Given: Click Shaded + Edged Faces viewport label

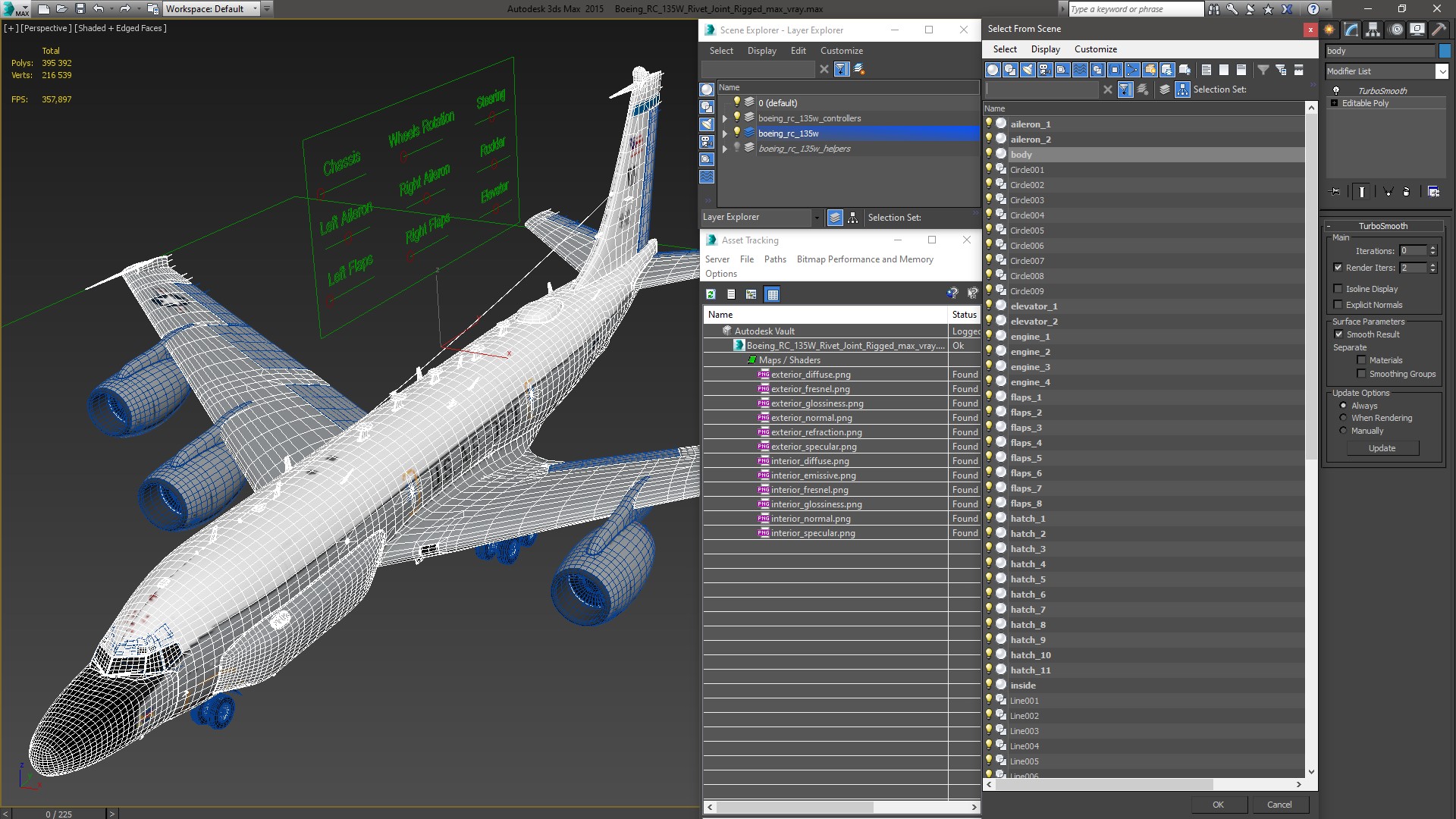Looking at the screenshot, I should pos(121,28).
